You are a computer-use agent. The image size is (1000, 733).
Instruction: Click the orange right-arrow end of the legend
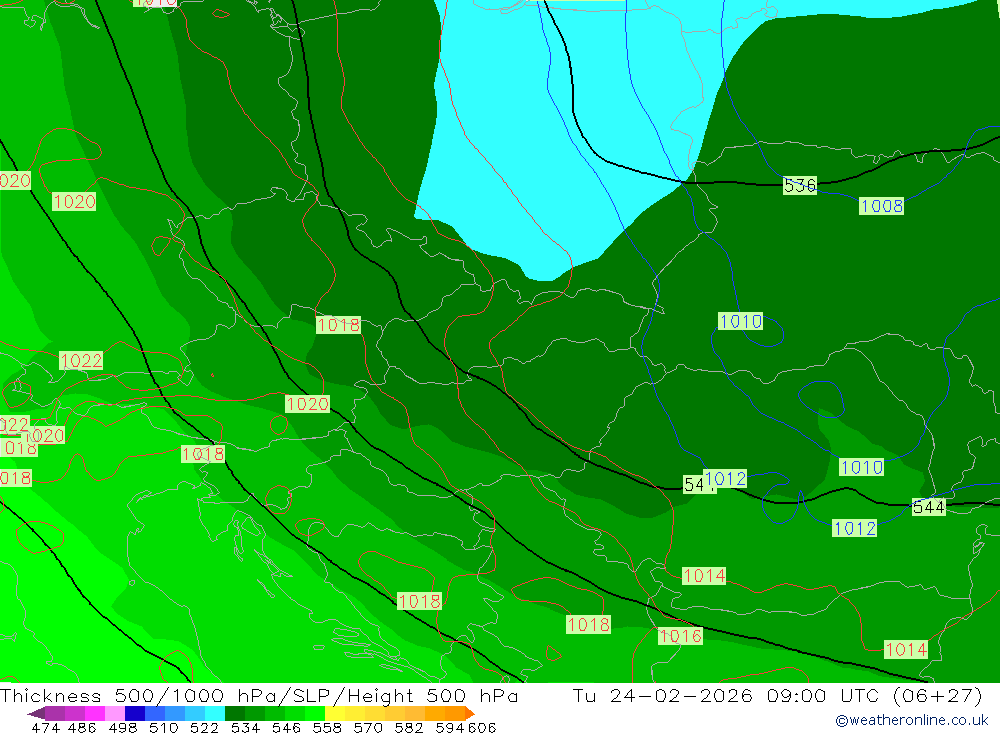pyautogui.click(x=470, y=713)
